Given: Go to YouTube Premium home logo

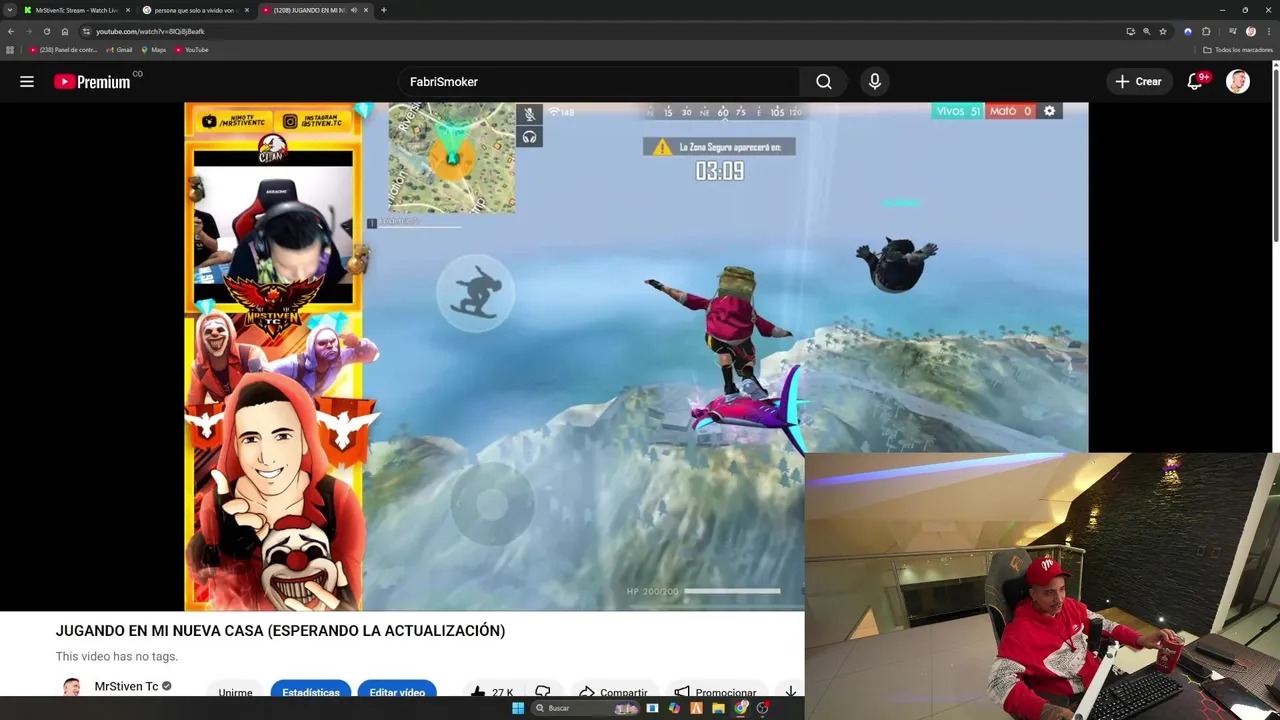Looking at the screenshot, I should pos(92,82).
